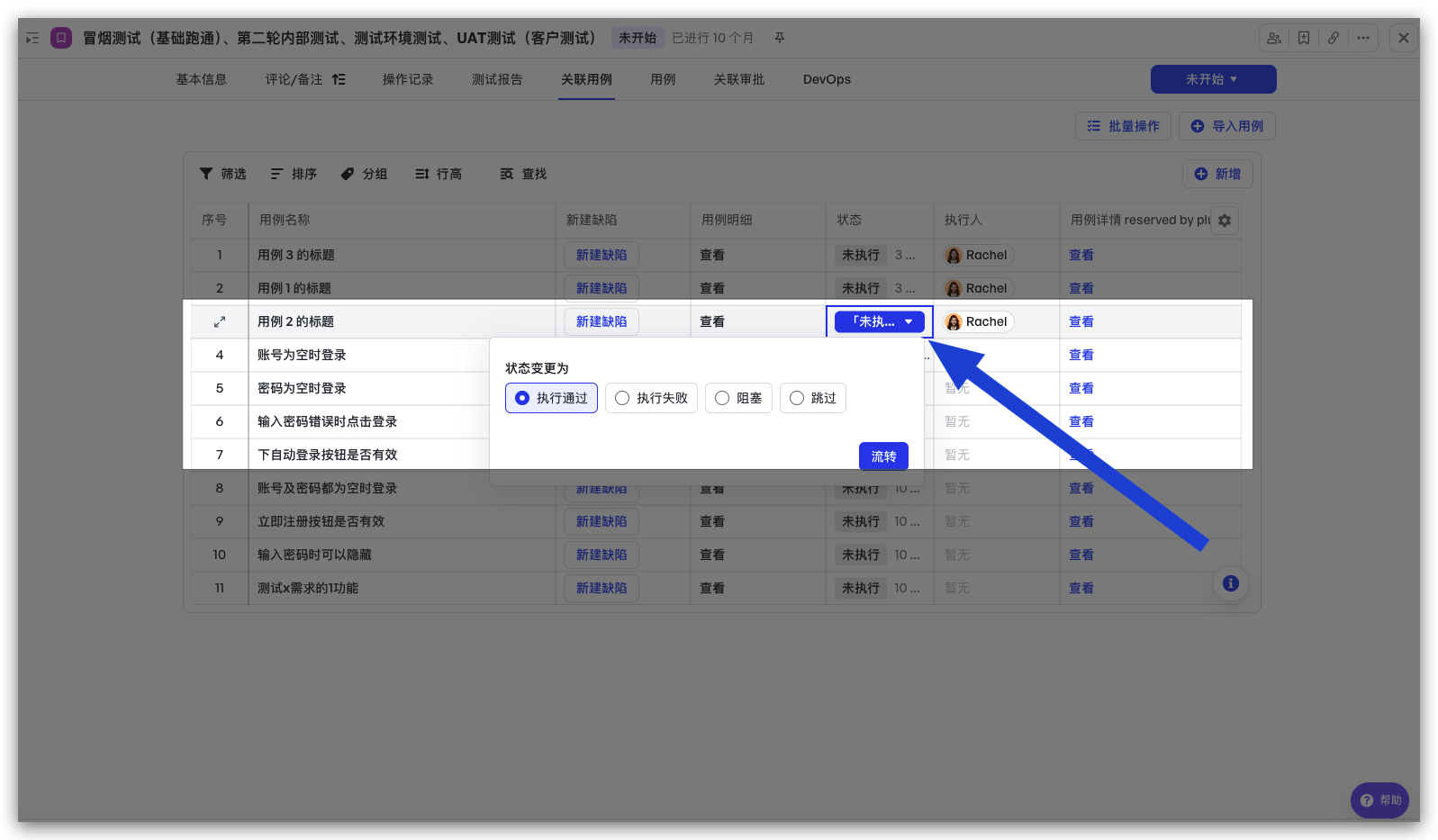Click the purple test plan icon
Image resolution: width=1438 pixels, height=840 pixels.
61,38
